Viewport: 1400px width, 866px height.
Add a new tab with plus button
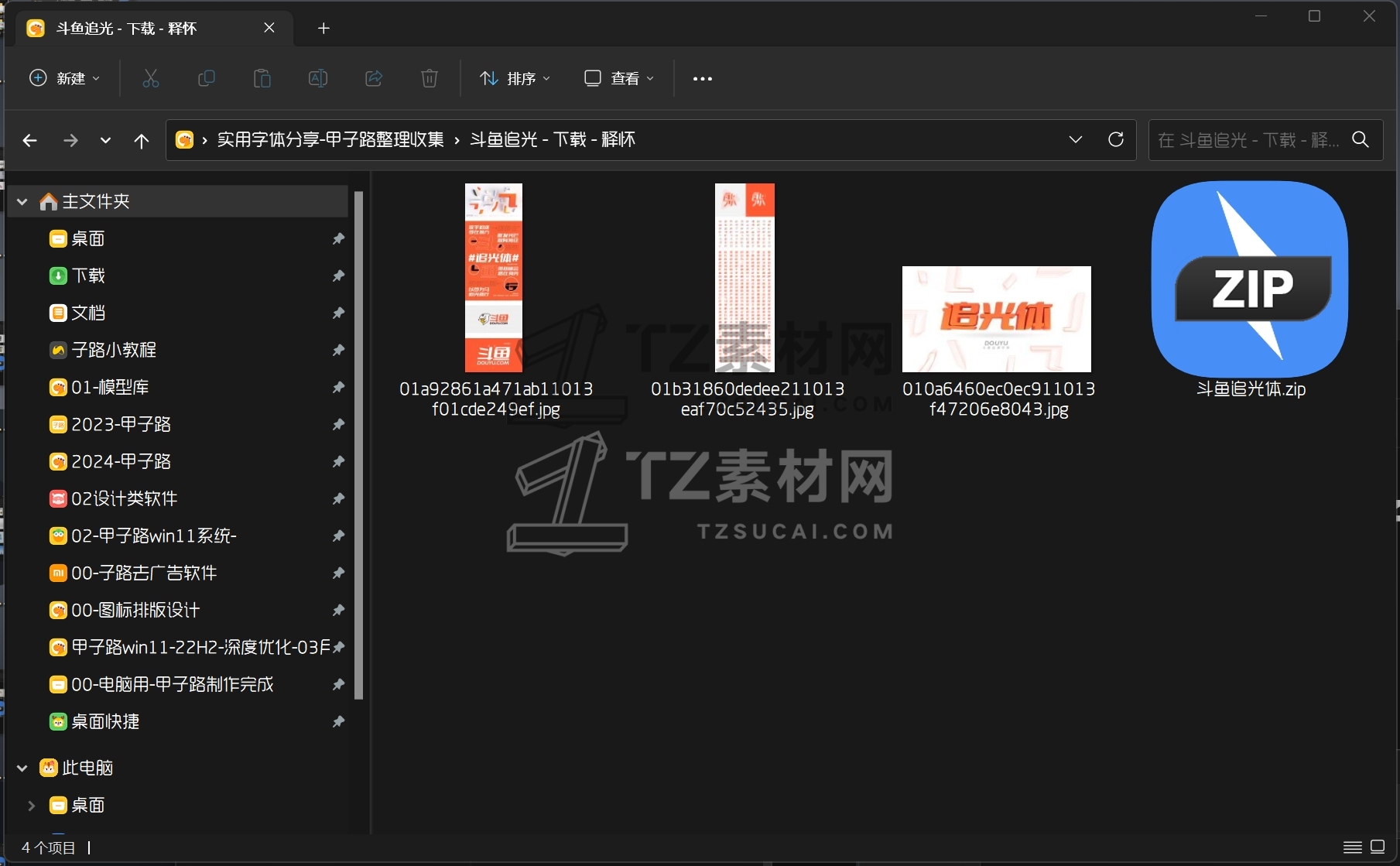point(324,29)
